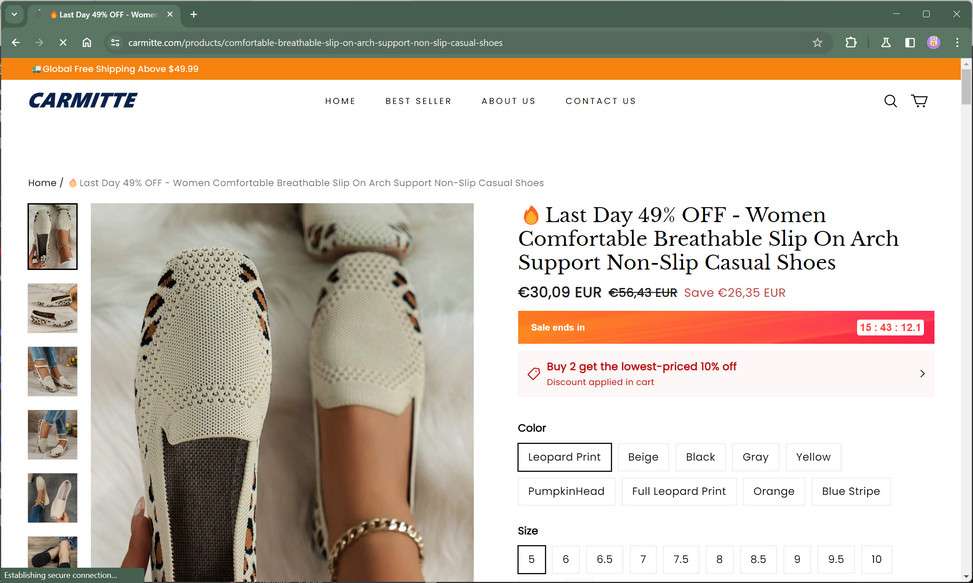Open the Chrome three-dot menu
The height and width of the screenshot is (583, 973).
[x=956, y=42]
